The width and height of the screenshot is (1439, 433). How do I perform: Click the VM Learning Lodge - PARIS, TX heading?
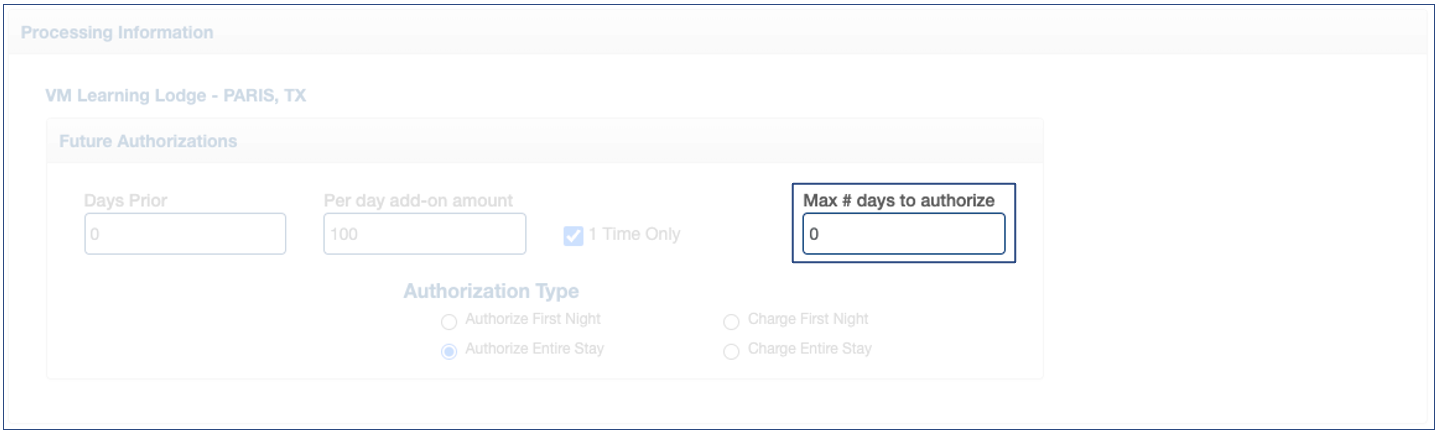175,96
